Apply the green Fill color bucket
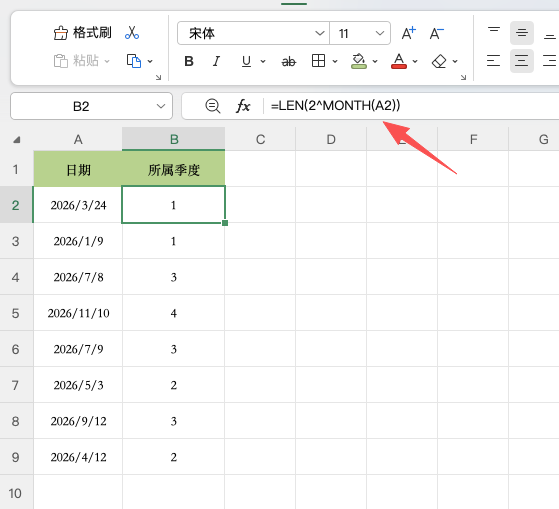The image size is (559, 509). 359,61
